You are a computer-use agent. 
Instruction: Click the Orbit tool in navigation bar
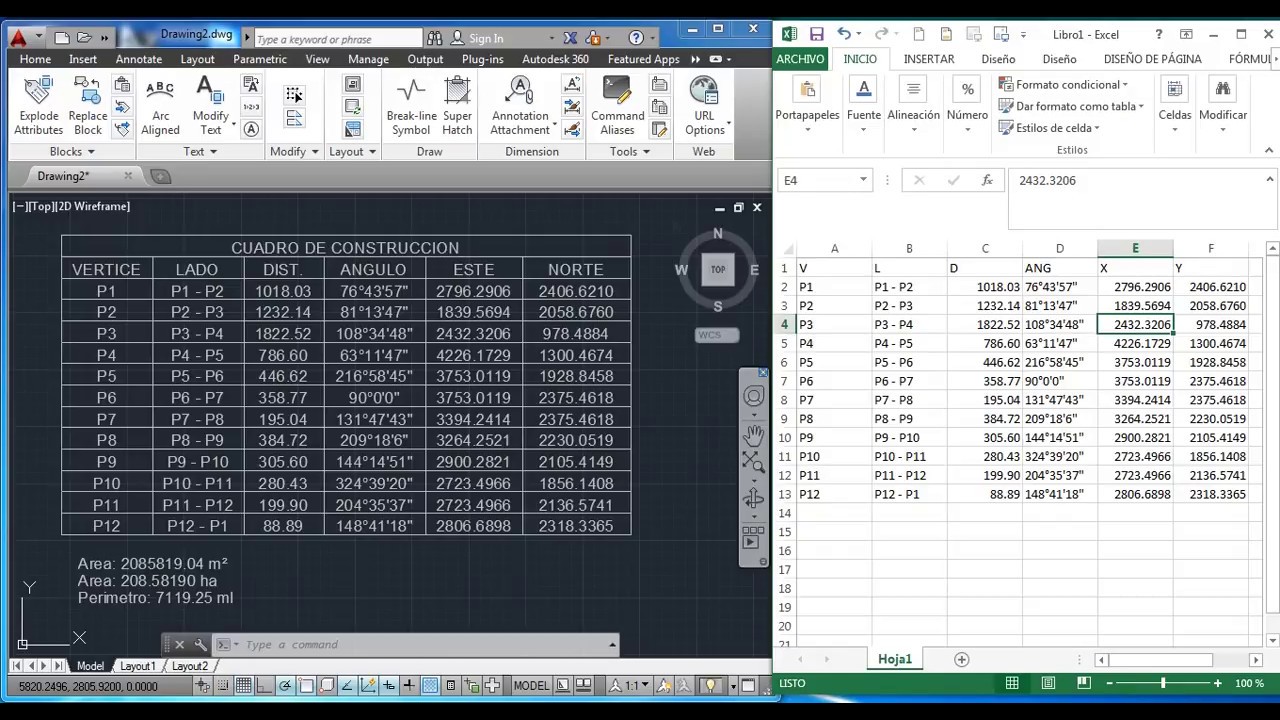[753, 498]
